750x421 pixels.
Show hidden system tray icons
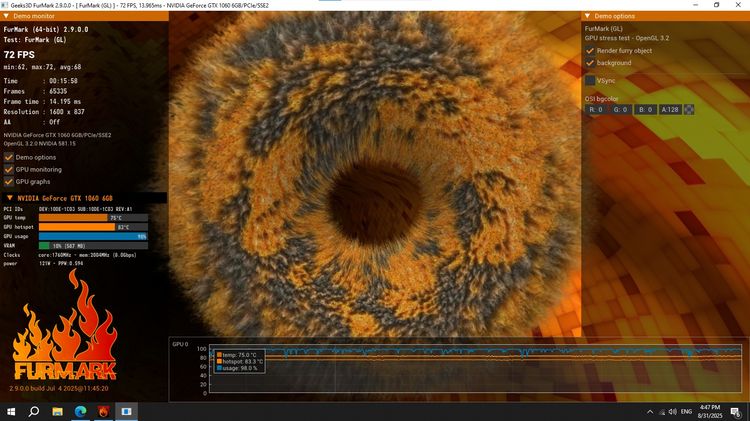point(650,411)
